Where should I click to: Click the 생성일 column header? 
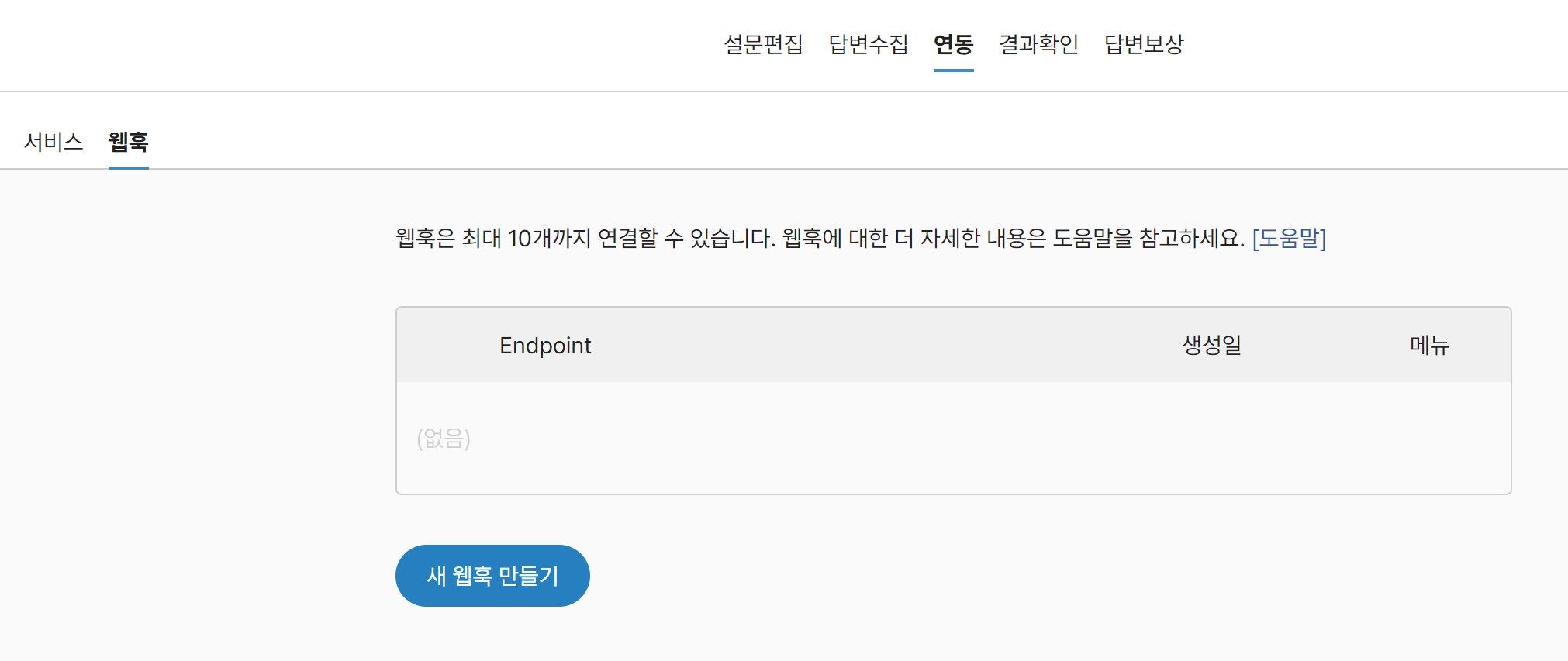[1210, 345]
